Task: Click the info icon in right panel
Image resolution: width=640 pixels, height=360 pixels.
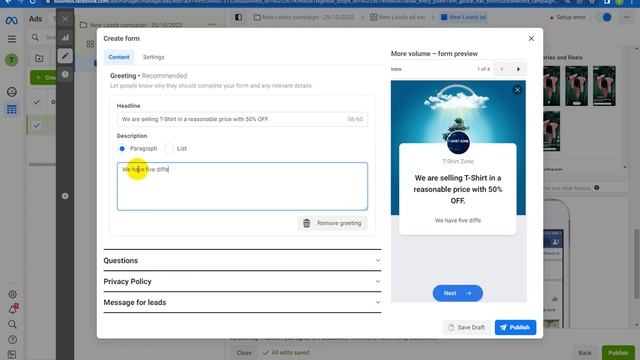Action: tap(597, 188)
